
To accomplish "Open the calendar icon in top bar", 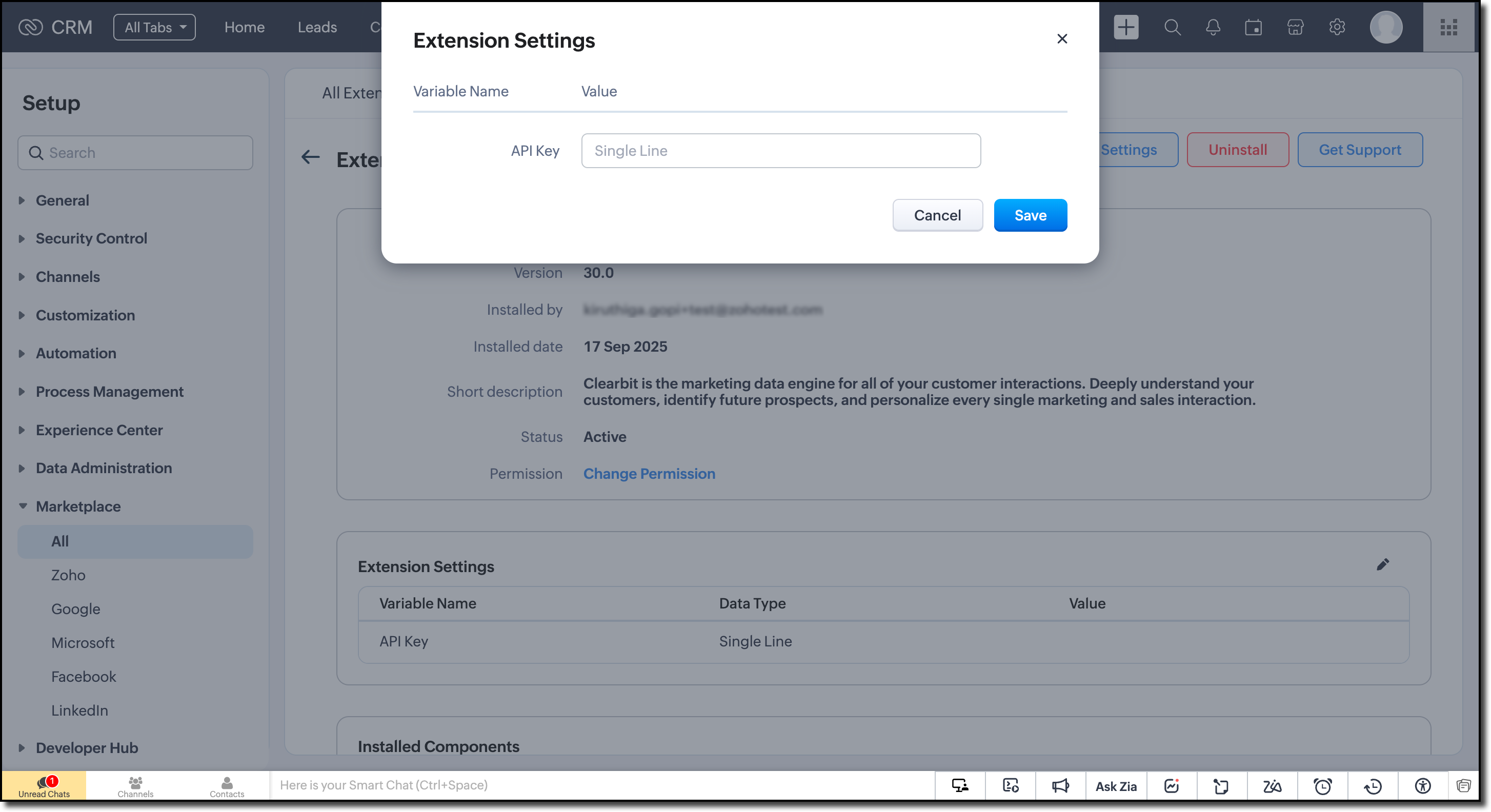I will (x=1253, y=27).
